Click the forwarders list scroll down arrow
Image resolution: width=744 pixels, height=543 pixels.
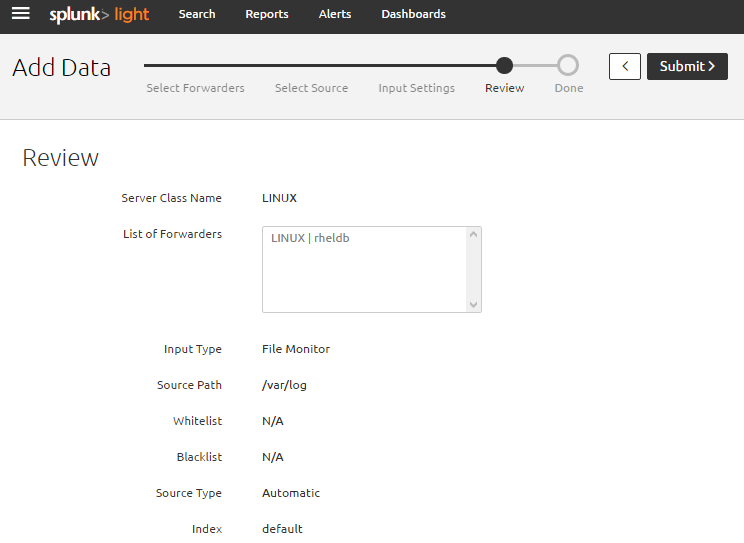(x=473, y=305)
